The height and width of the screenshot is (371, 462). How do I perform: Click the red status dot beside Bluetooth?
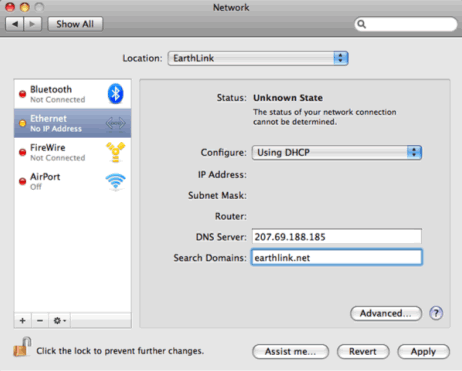[x=22, y=94]
